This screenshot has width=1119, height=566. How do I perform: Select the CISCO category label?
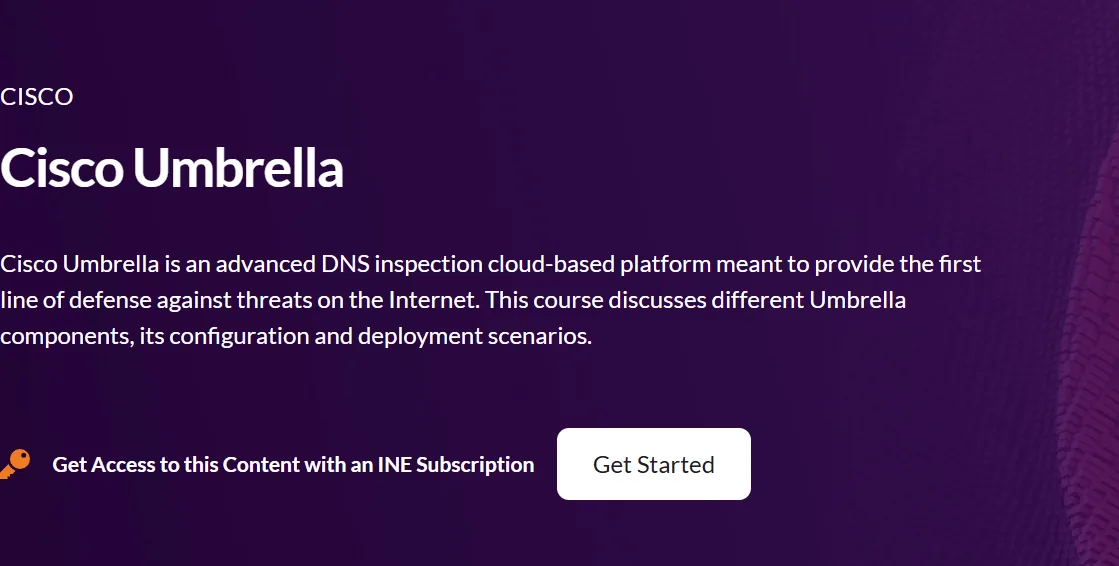[x=36, y=97]
